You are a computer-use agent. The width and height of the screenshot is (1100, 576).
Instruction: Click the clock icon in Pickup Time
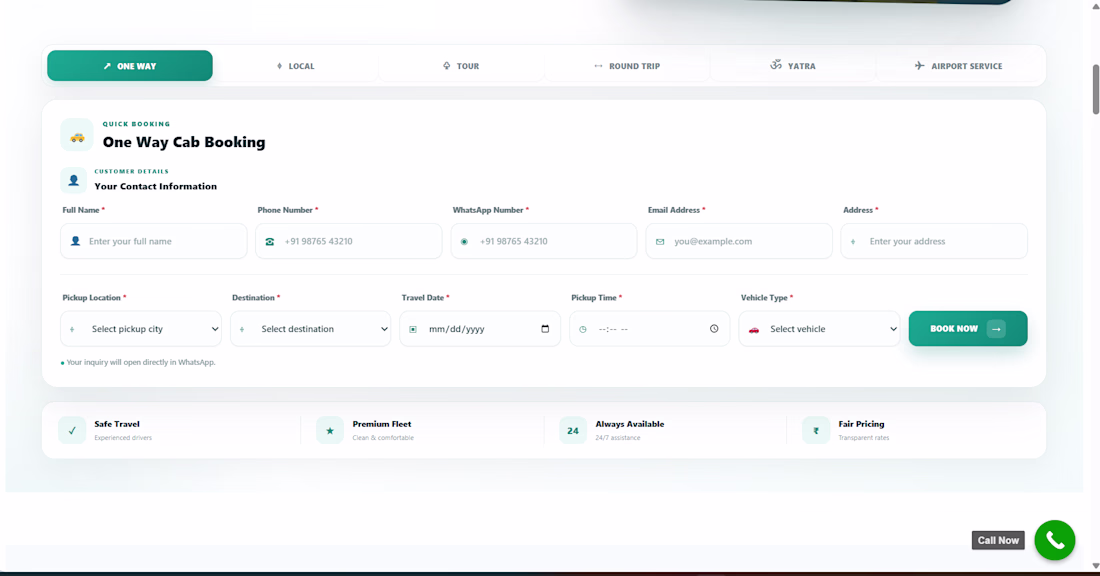point(714,329)
